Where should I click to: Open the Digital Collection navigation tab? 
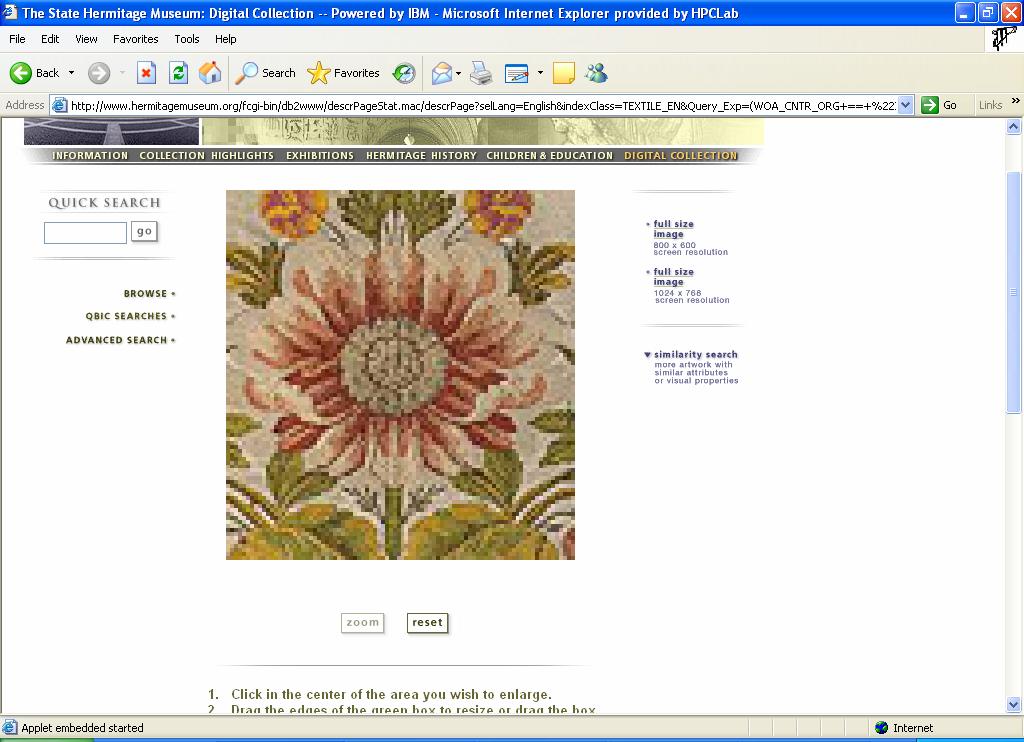pyautogui.click(x=680, y=155)
